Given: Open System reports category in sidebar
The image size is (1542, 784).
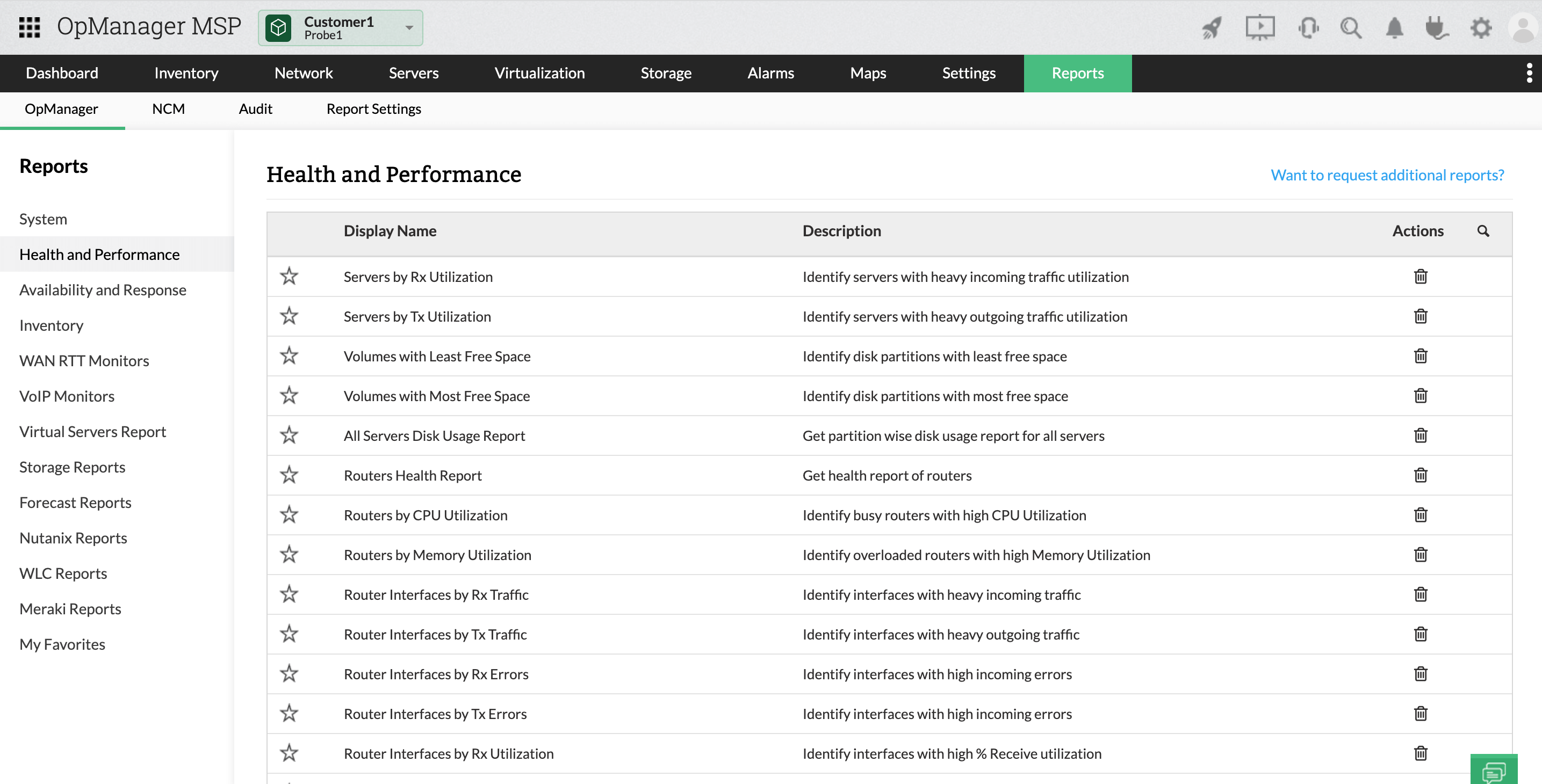Looking at the screenshot, I should point(43,219).
